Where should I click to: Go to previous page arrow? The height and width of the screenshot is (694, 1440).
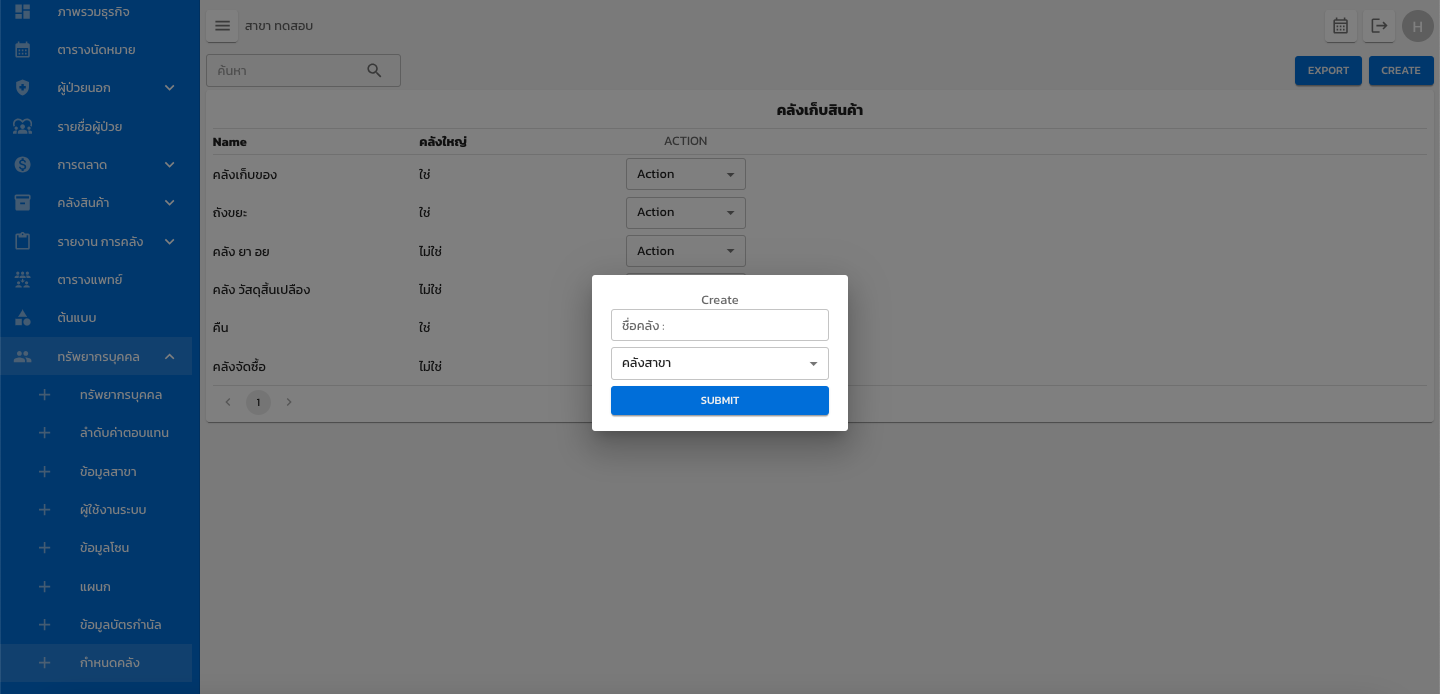228,402
